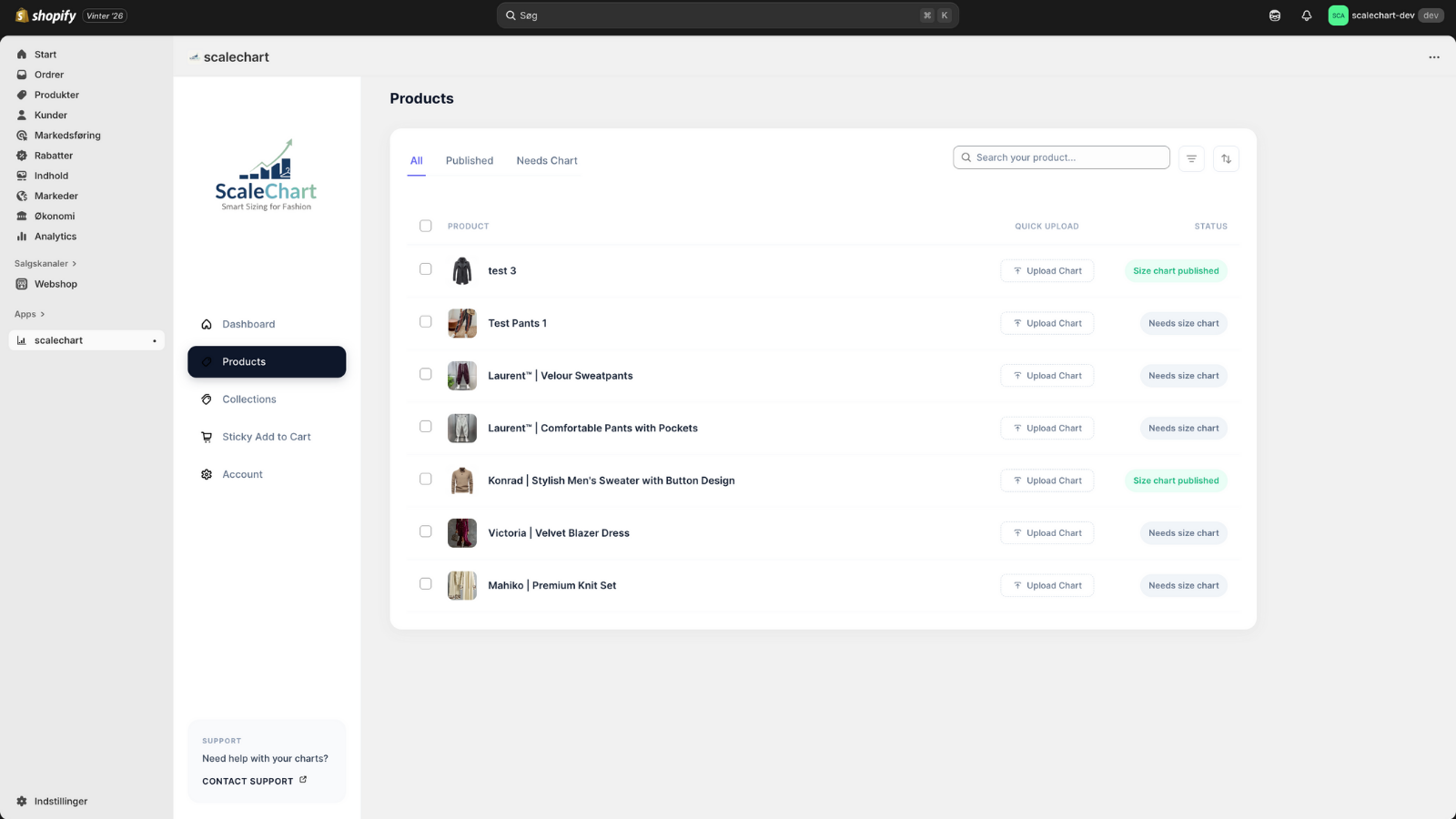Click the Økonomi bank icon
Image resolution: width=1456 pixels, height=819 pixels.
(x=22, y=217)
